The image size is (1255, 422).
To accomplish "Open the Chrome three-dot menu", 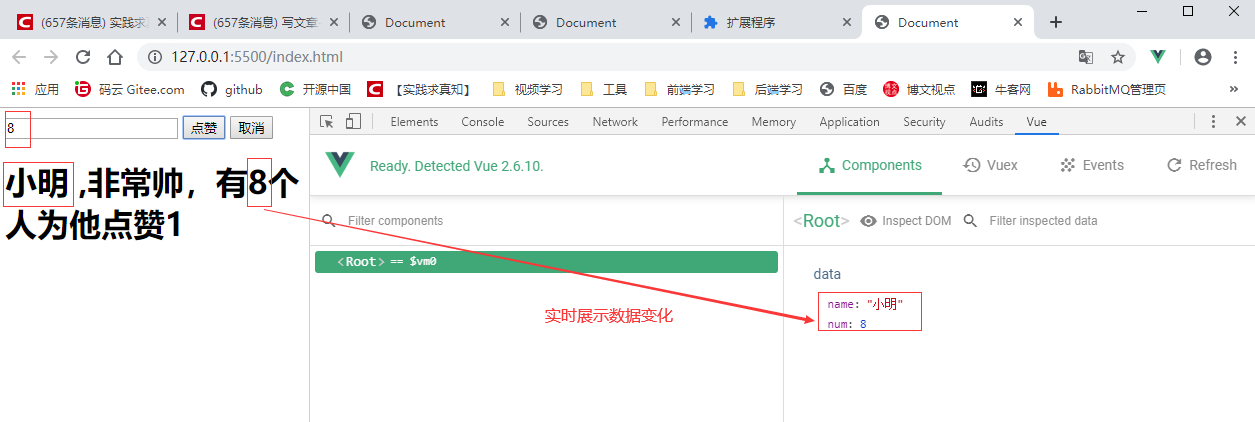I will click(1236, 57).
